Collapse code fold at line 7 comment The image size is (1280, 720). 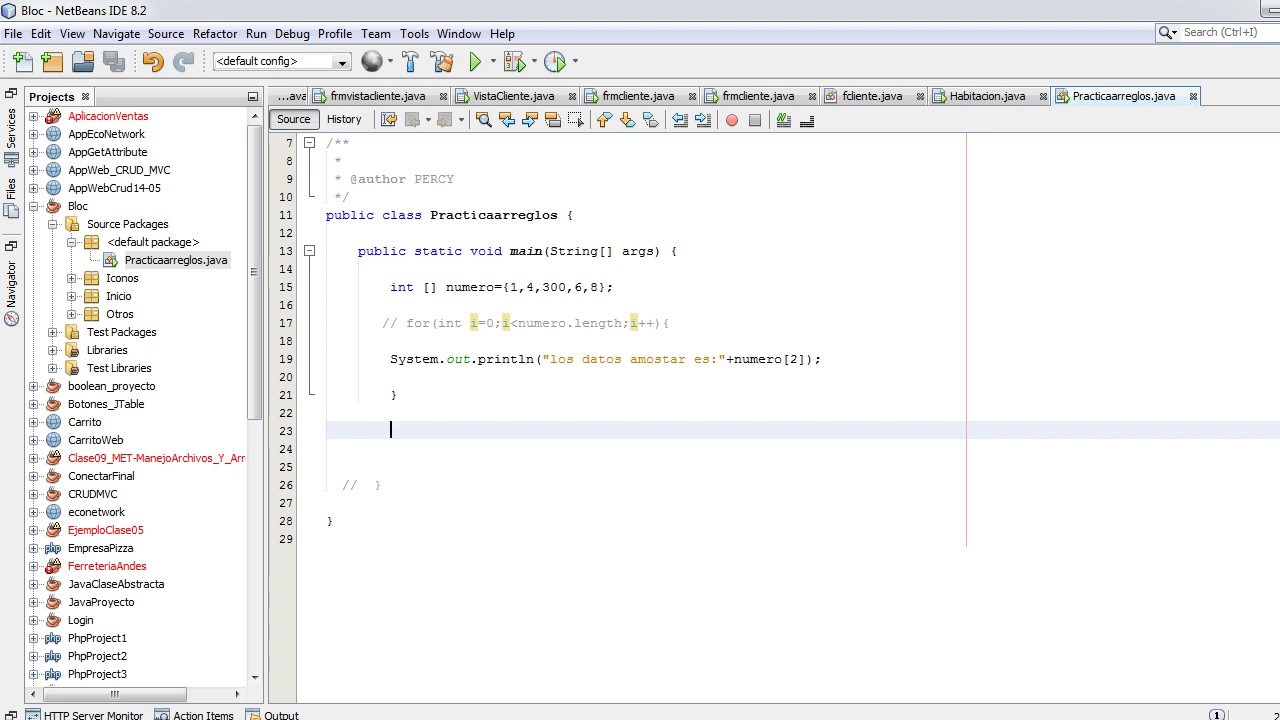(310, 143)
